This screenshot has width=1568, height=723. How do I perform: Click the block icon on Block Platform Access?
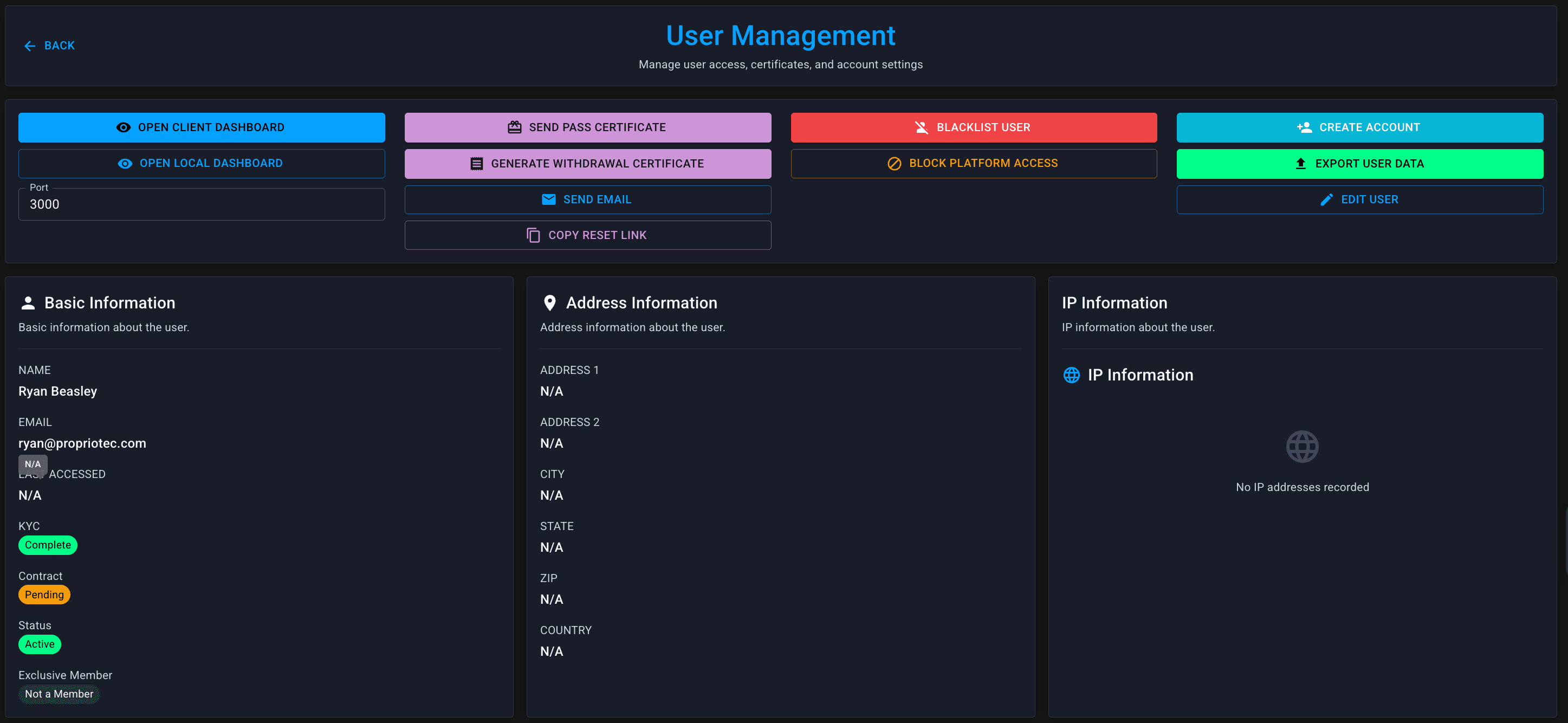pyautogui.click(x=894, y=163)
